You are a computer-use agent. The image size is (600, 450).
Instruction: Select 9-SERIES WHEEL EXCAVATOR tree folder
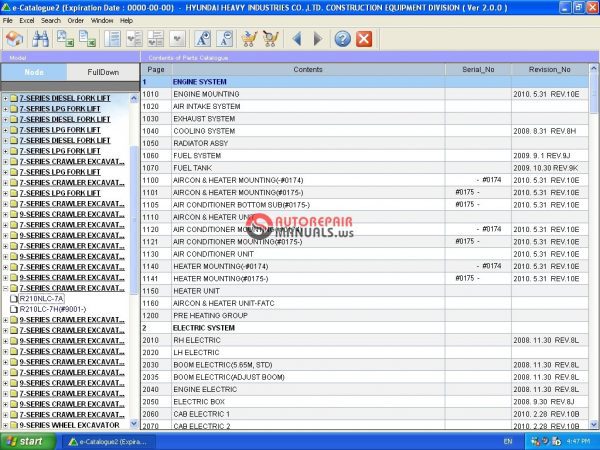[69, 425]
